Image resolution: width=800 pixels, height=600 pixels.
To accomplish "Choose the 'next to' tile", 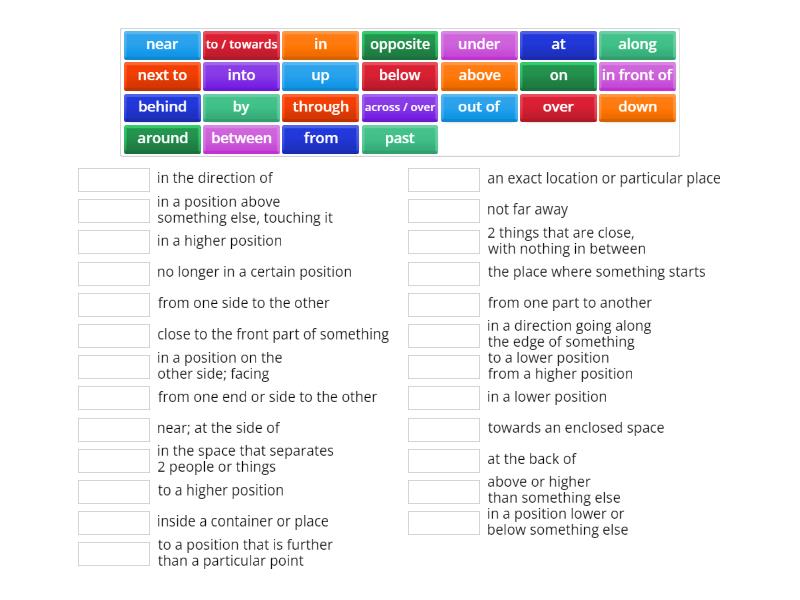I will coord(162,76).
